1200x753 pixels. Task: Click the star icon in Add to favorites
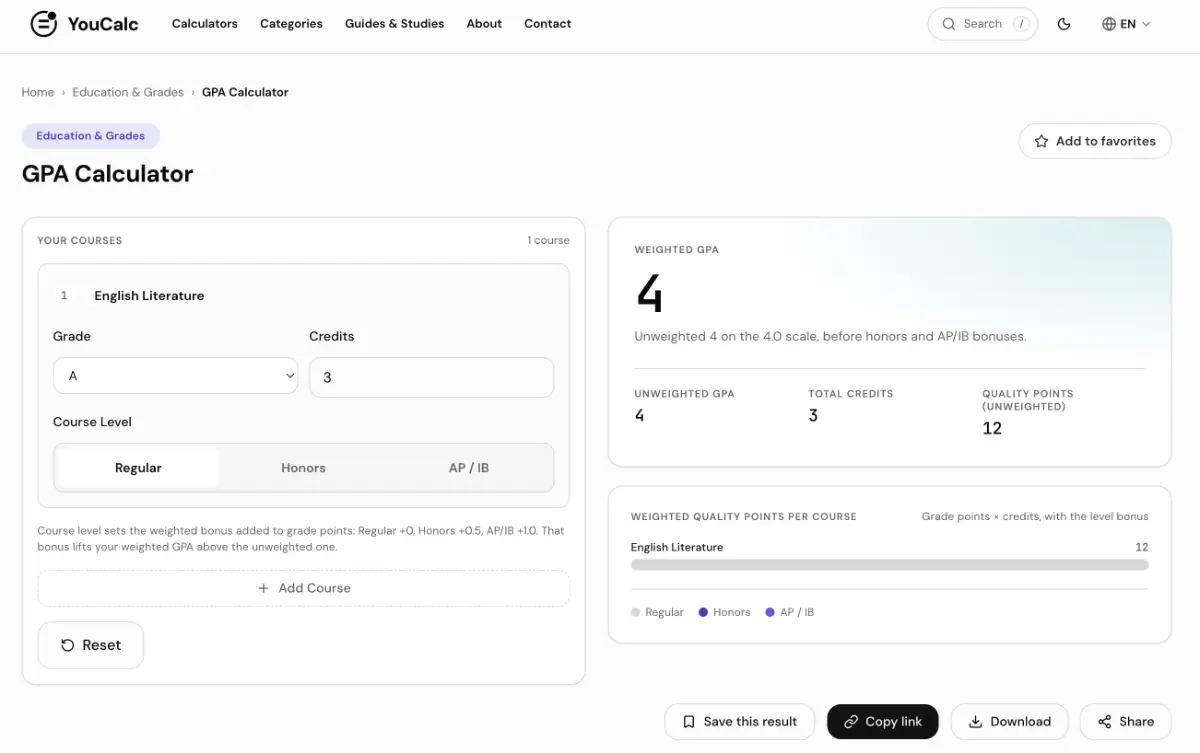coord(1041,141)
